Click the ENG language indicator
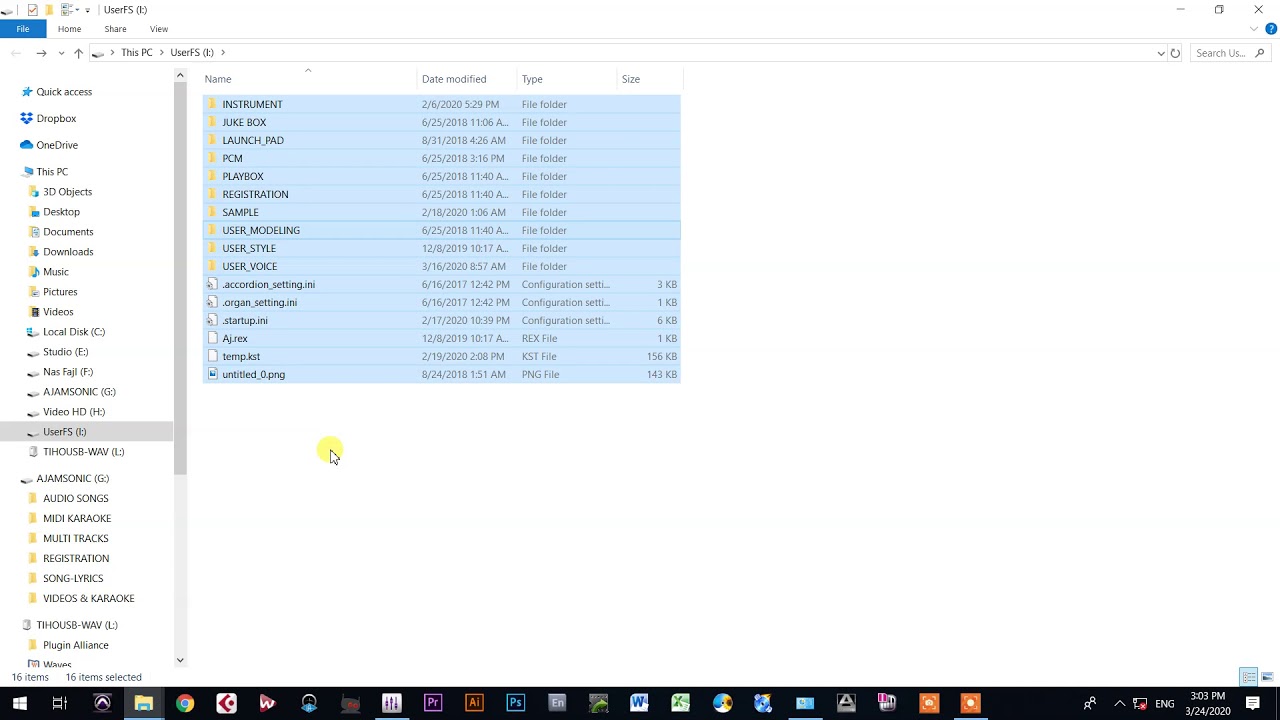The width and height of the screenshot is (1280, 720). click(x=1165, y=704)
